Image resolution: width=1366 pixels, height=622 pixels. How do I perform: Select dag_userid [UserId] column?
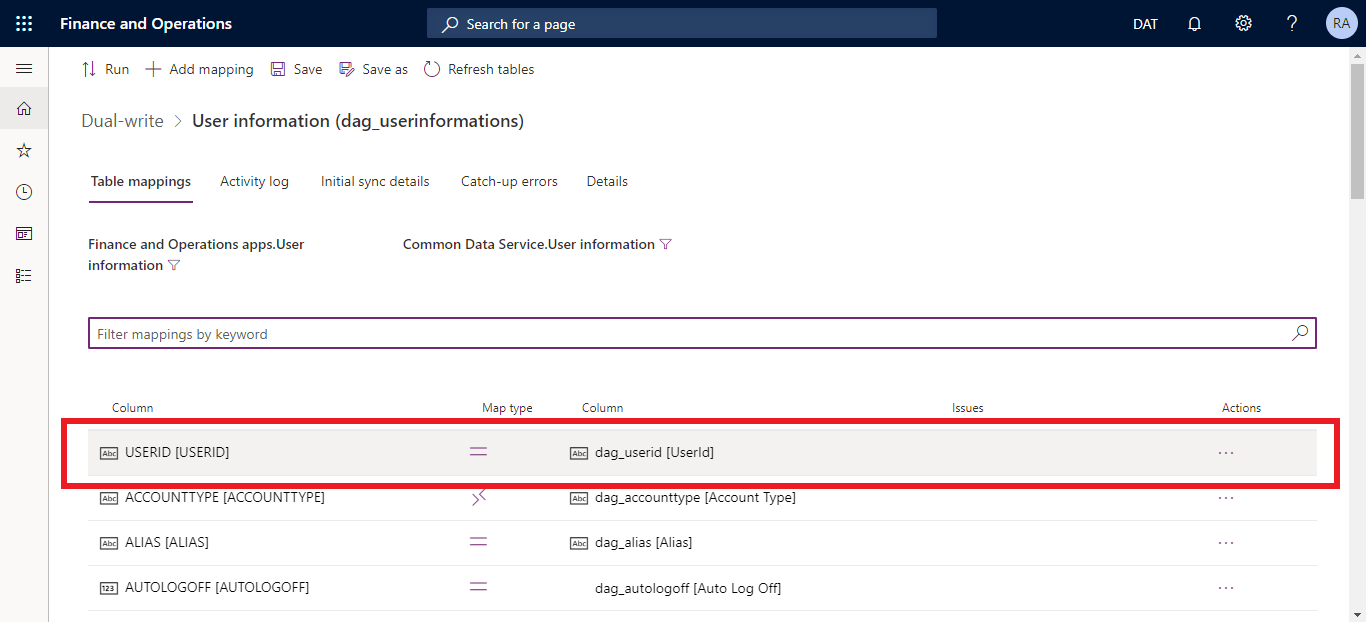pyautogui.click(x=654, y=452)
